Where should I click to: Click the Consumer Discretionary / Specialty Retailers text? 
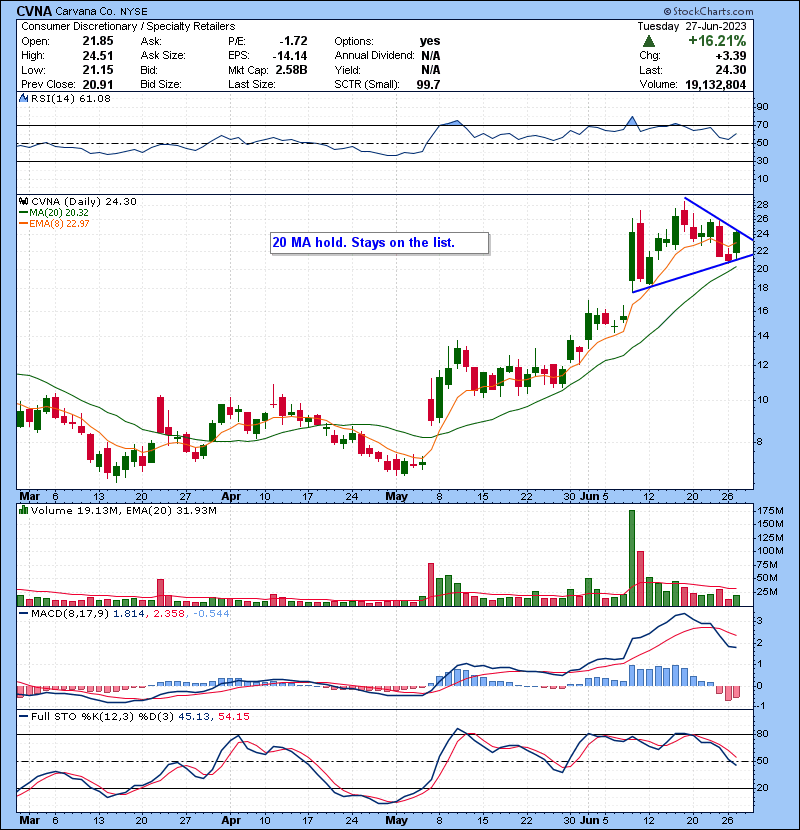(x=128, y=25)
